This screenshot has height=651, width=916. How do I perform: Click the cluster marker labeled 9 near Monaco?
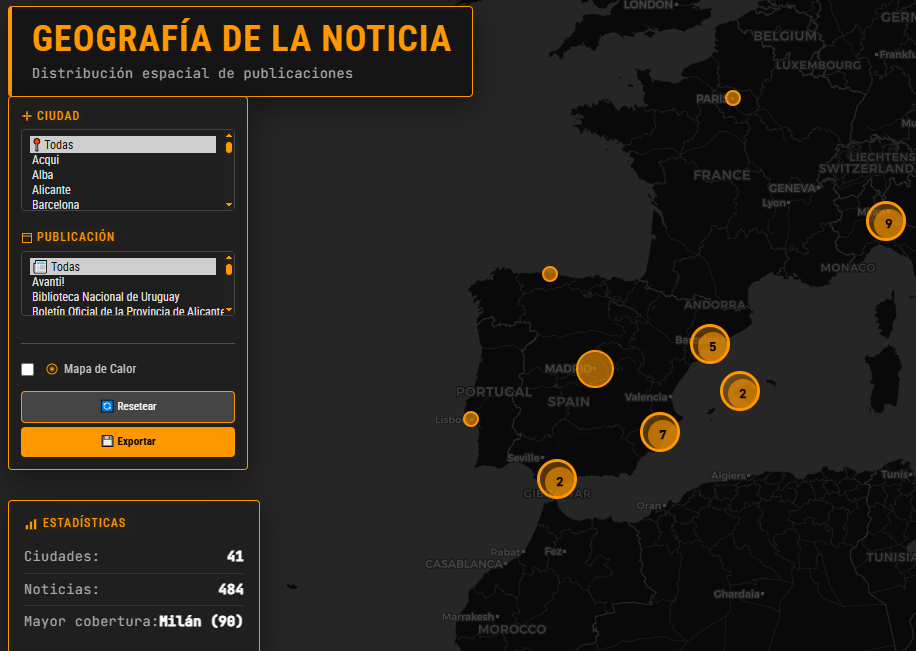(x=886, y=221)
